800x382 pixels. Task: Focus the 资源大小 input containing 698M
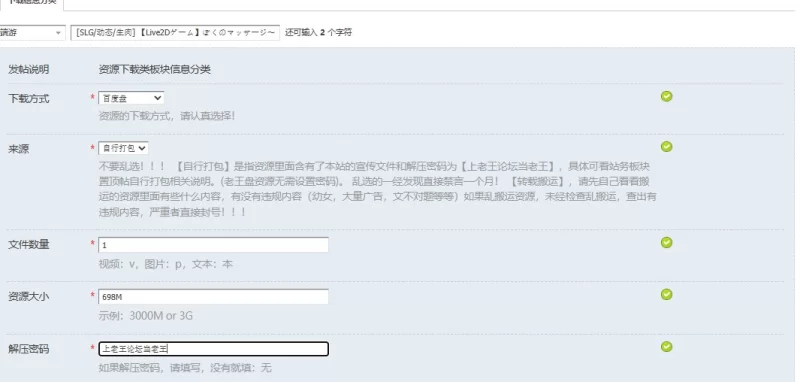[213, 297]
